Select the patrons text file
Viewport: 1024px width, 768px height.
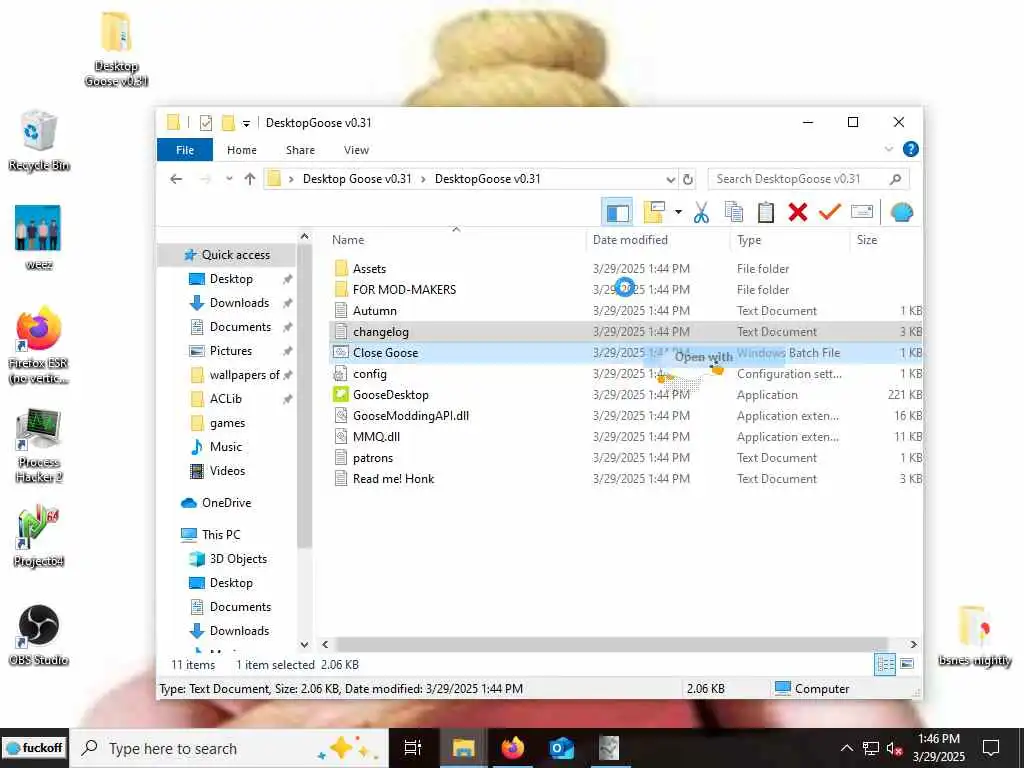pyautogui.click(x=626, y=458)
